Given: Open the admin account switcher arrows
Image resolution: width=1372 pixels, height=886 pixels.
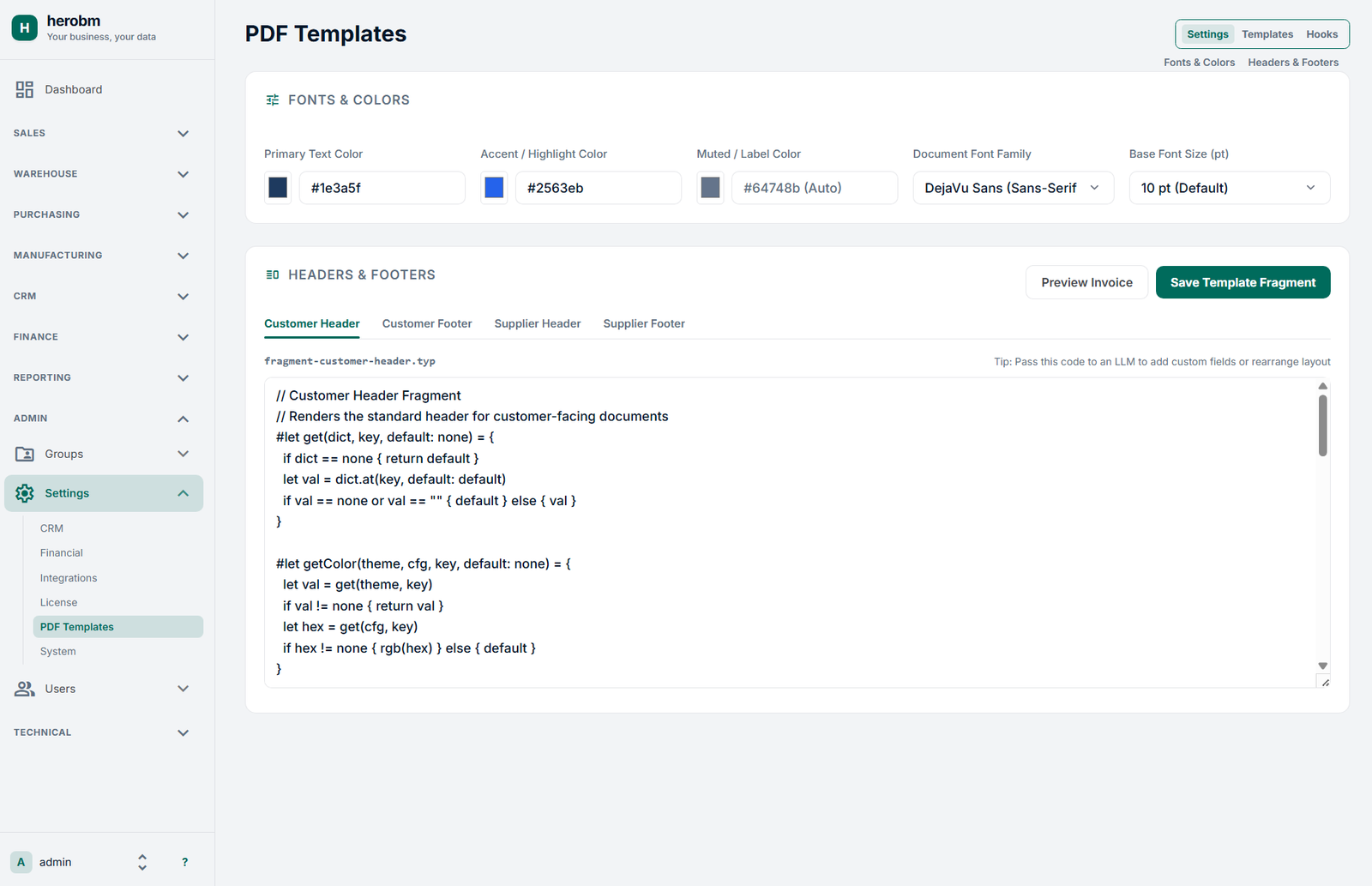Looking at the screenshot, I should [142, 862].
